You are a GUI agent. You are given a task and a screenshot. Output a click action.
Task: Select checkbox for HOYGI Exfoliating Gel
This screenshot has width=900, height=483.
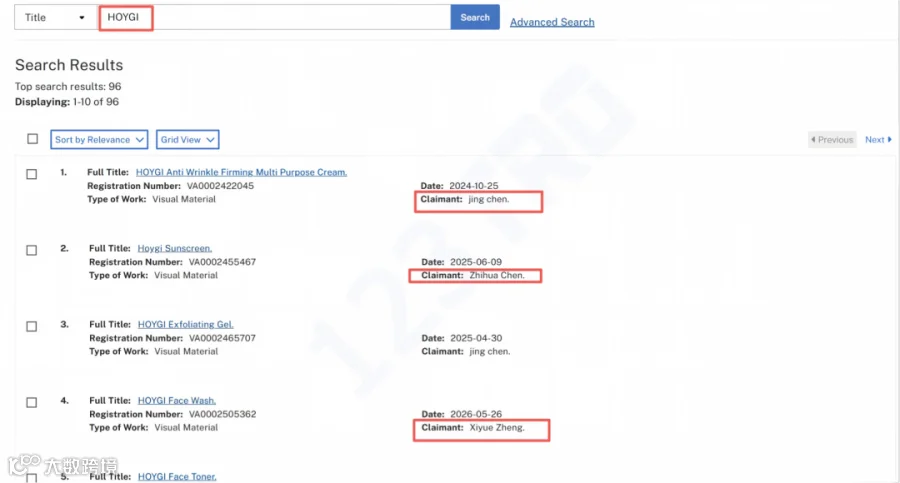click(x=32, y=326)
